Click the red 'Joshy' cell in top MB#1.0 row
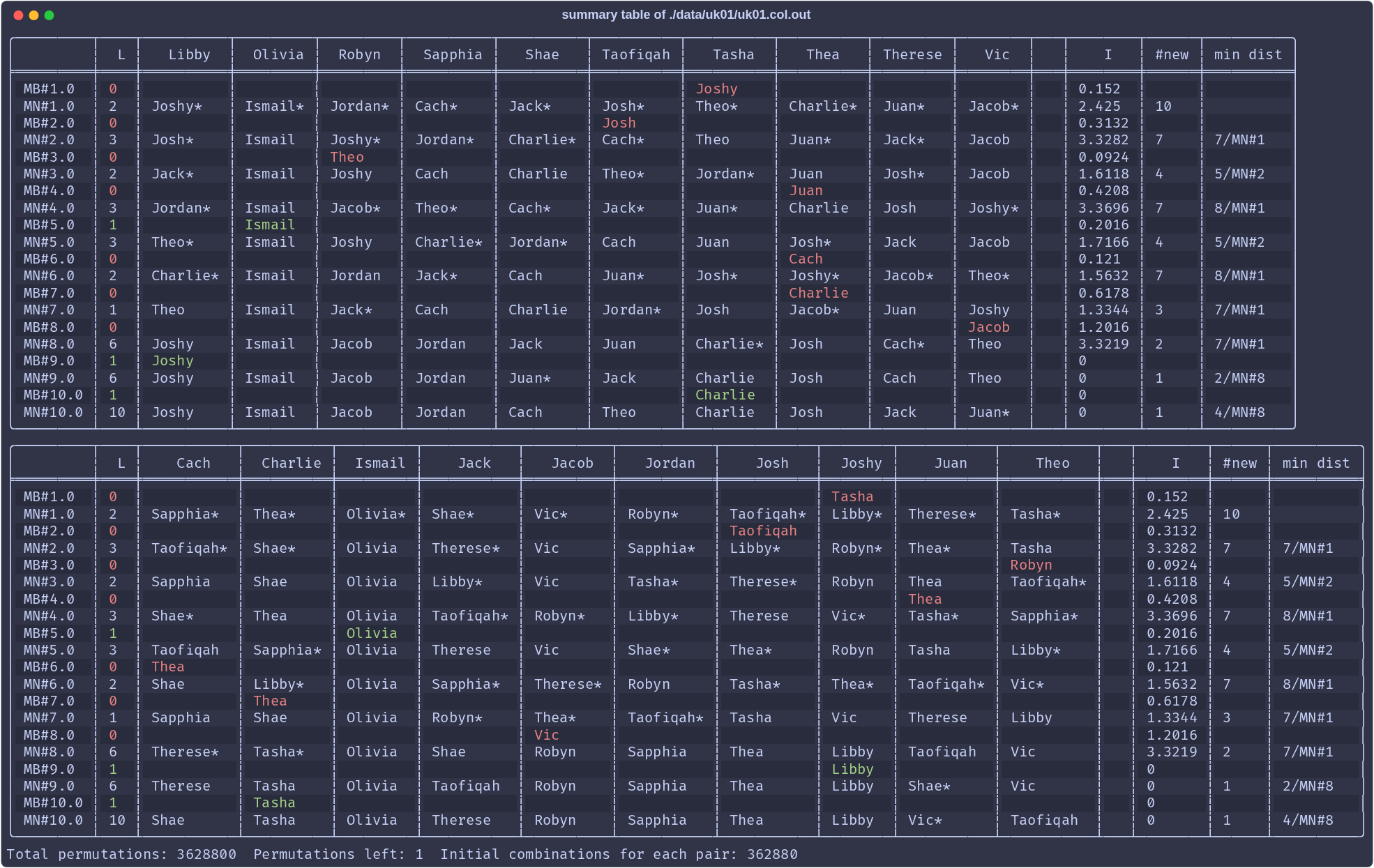1374x868 pixels. [x=716, y=89]
